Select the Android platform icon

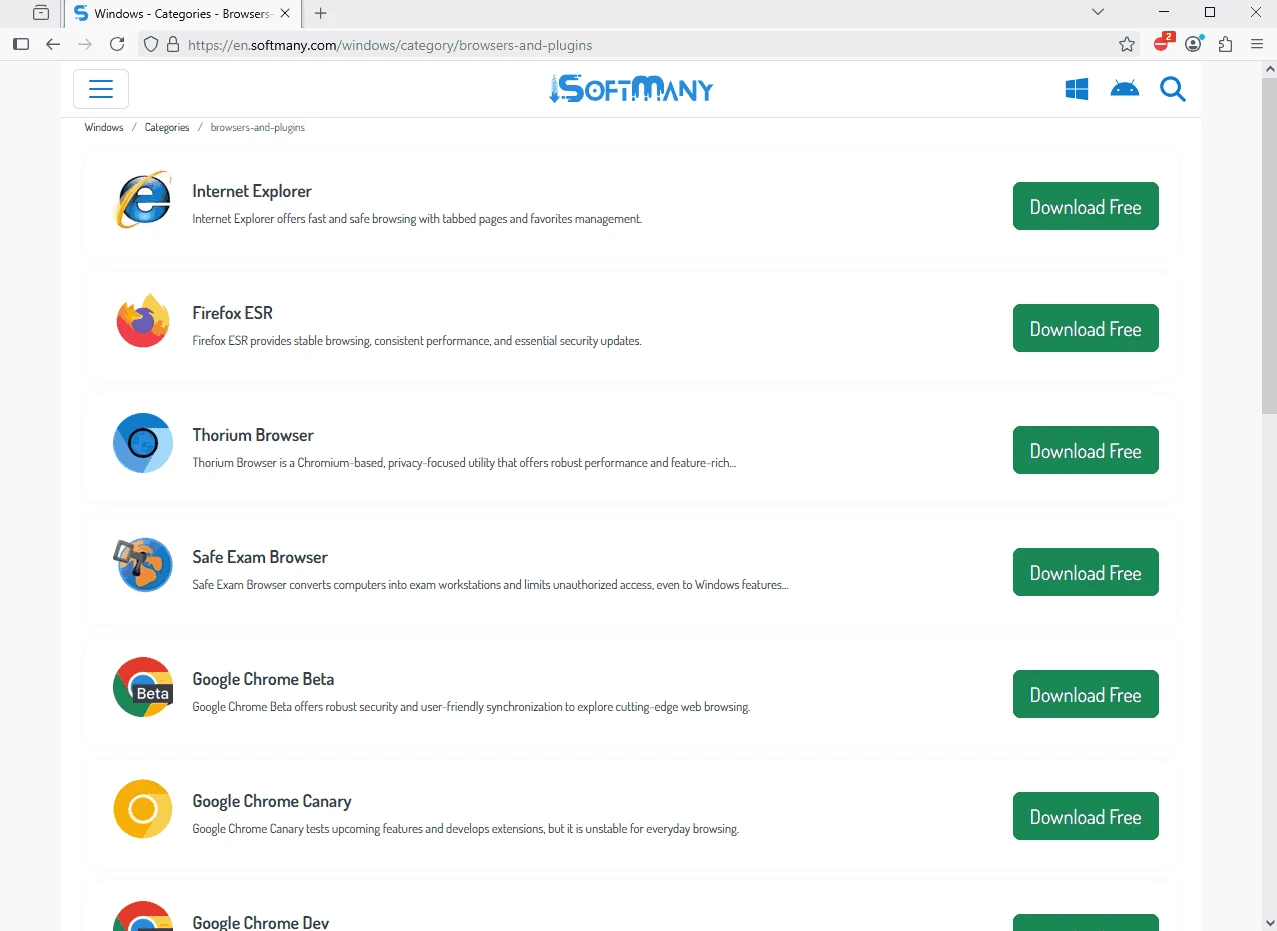pos(1125,89)
